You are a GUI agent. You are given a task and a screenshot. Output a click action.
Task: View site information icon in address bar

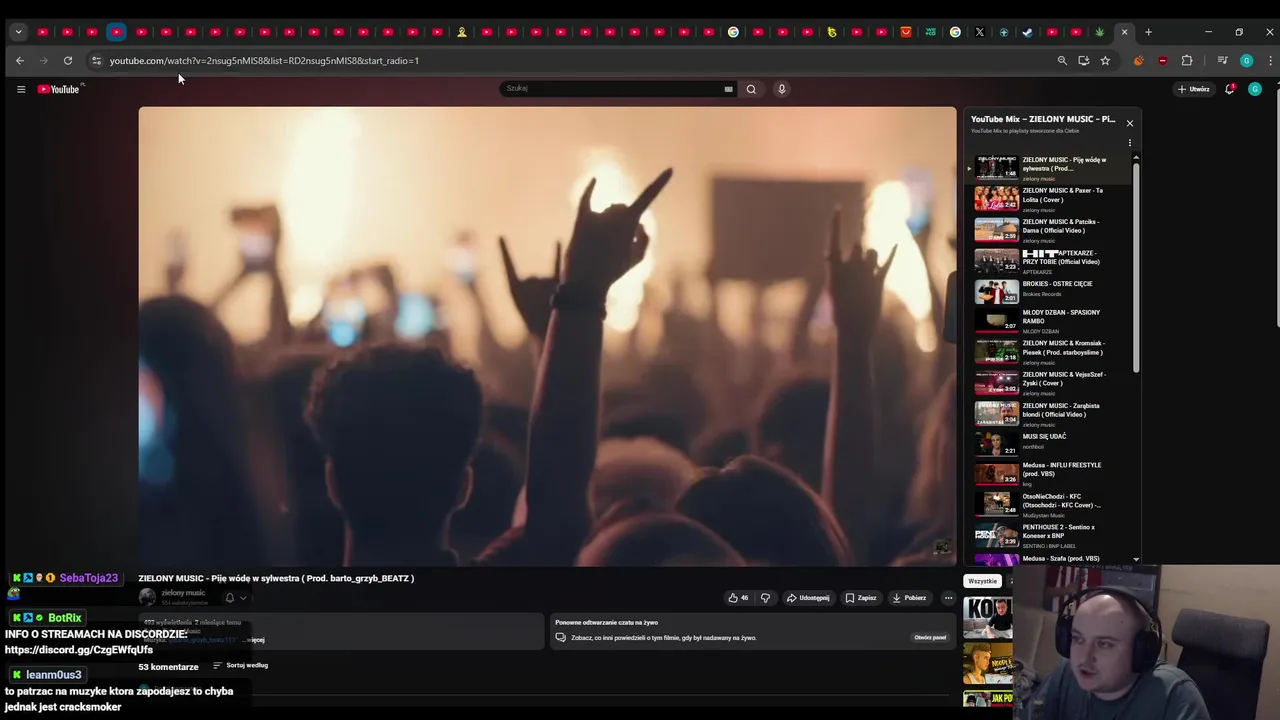coord(96,61)
